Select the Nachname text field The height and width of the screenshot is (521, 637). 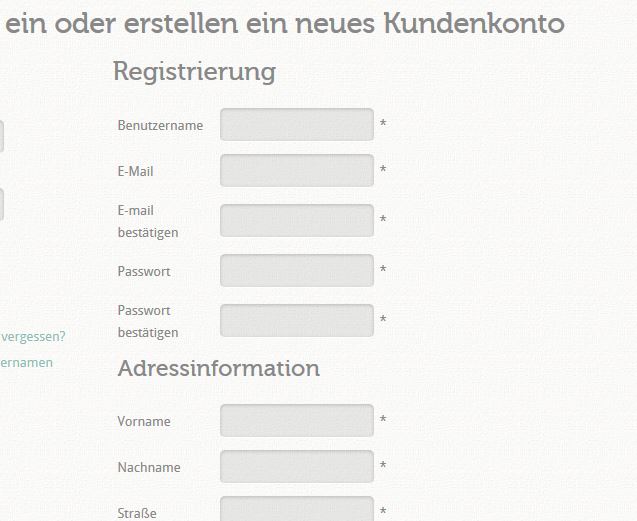coord(296,467)
